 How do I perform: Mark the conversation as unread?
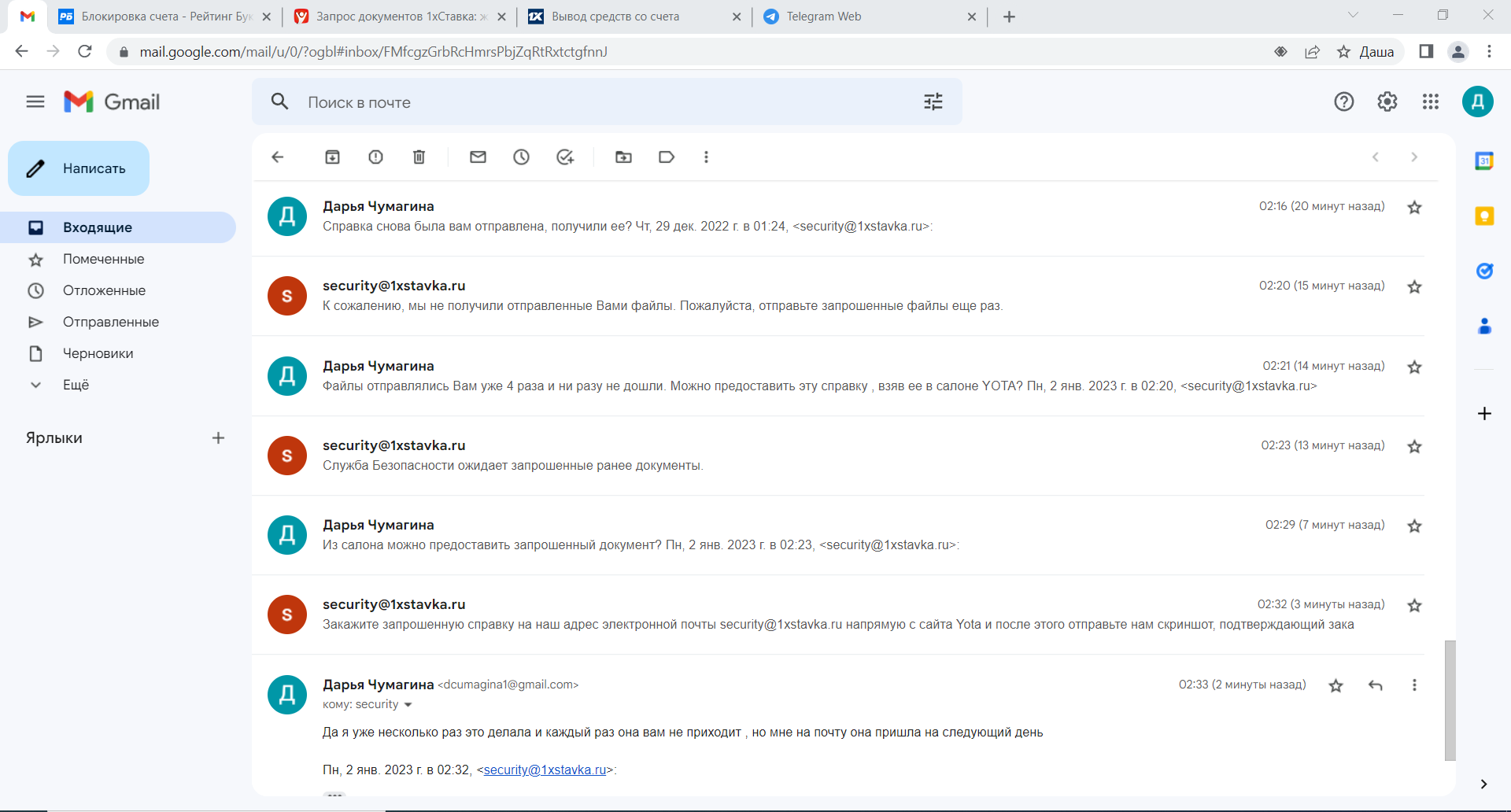click(x=478, y=157)
